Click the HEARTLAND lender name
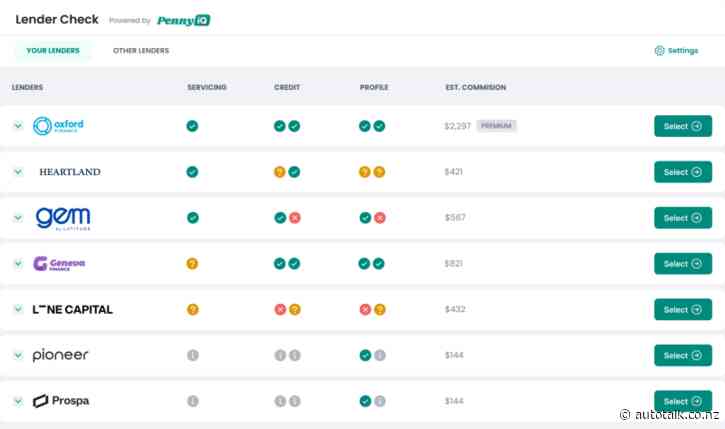This screenshot has height=429, width=725. click(70, 172)
